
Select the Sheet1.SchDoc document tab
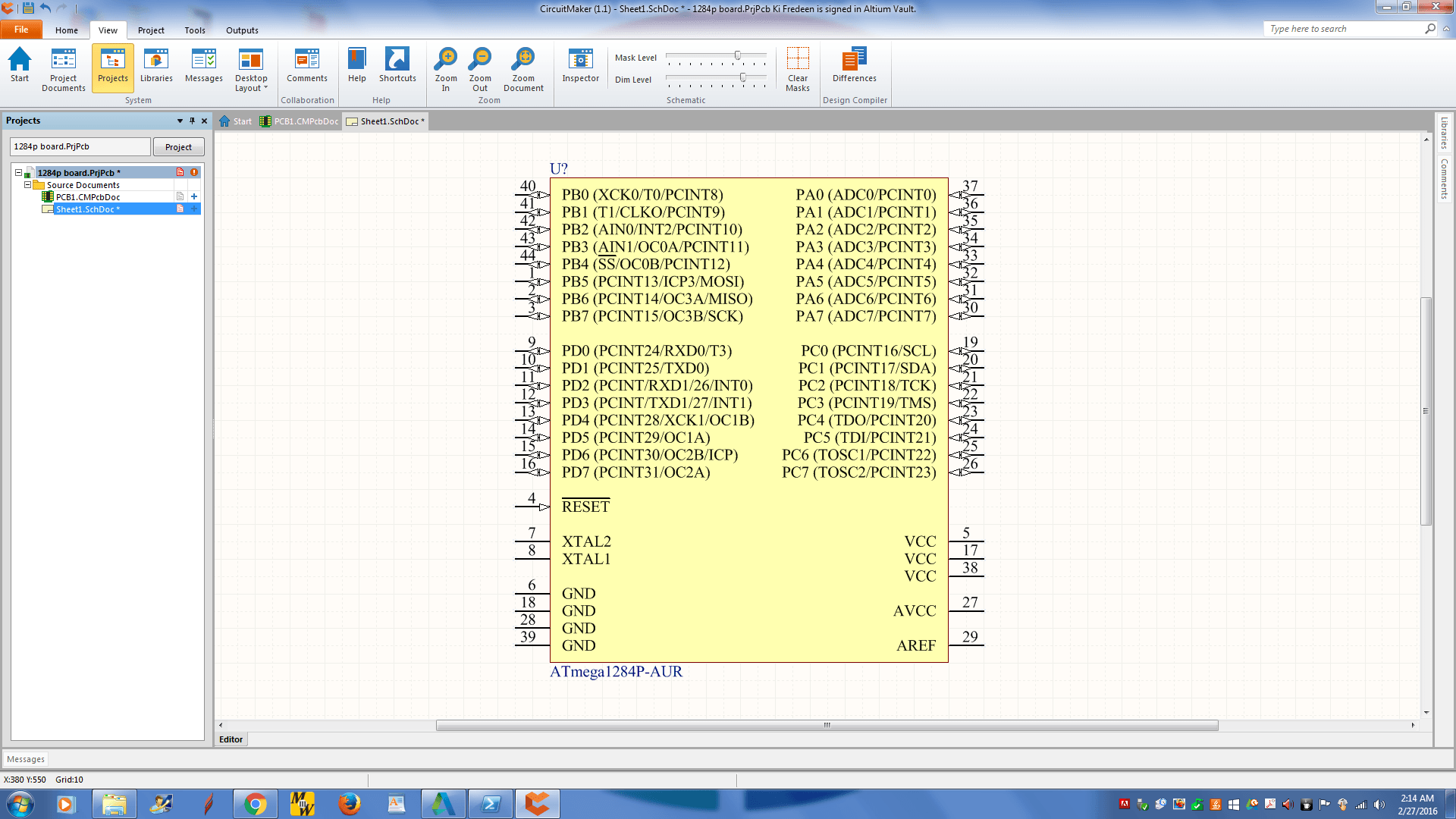pos(385,121)
